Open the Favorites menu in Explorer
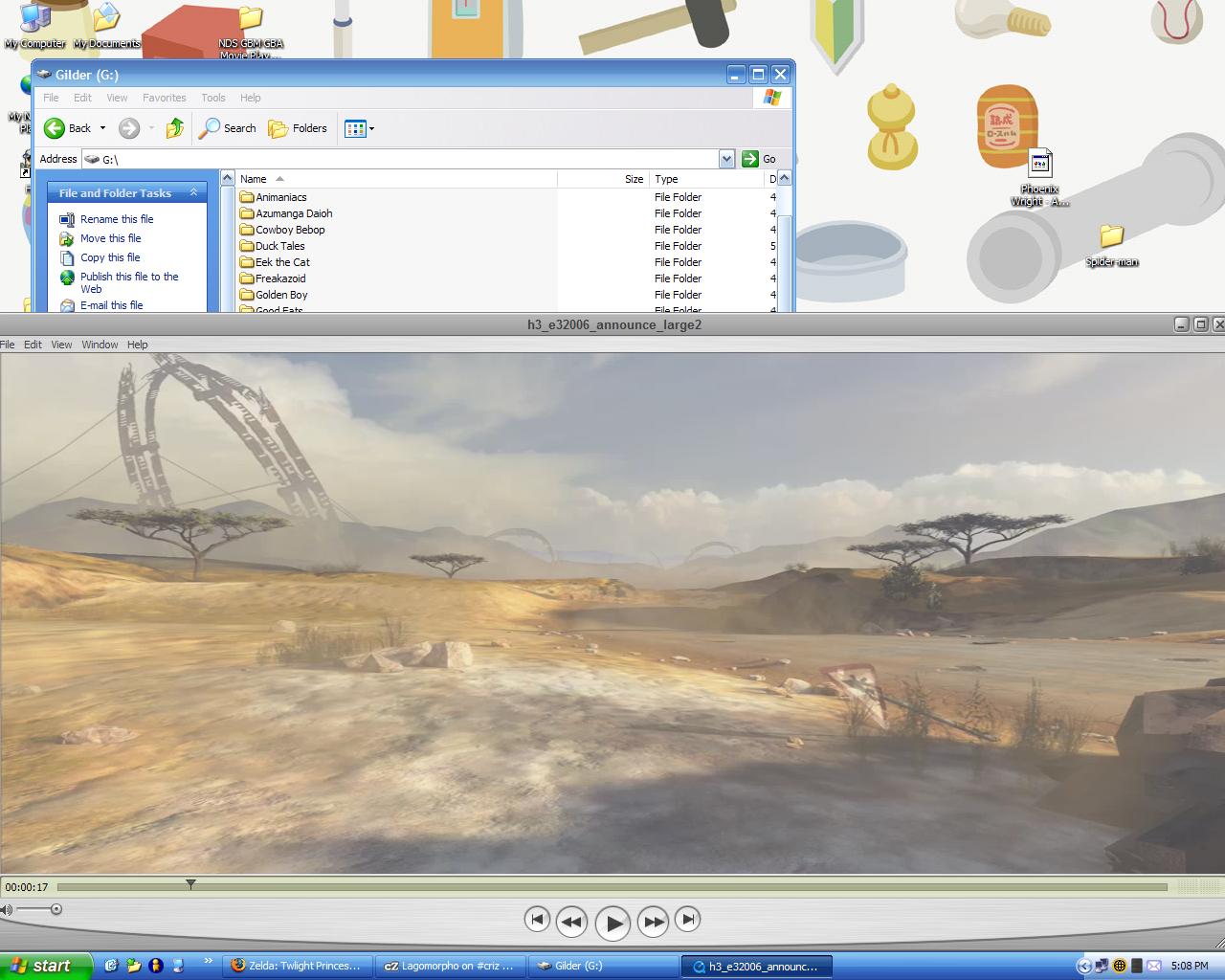The height and width of the screenshot is (980, 1225). pyautogui.click(x=164, y=98)
